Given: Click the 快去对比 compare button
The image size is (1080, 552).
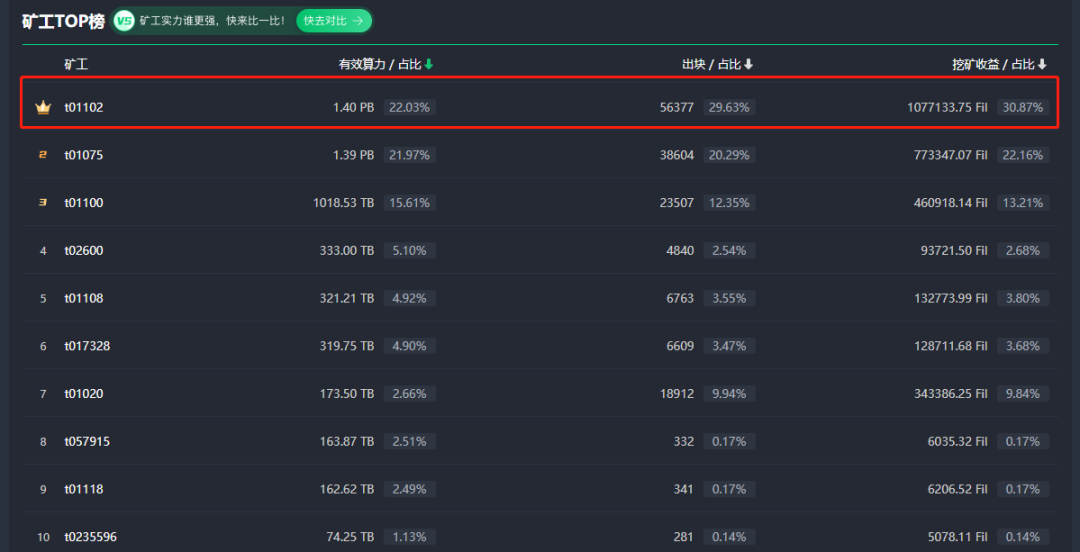Looking at the screenshot, I should (333, 21).
